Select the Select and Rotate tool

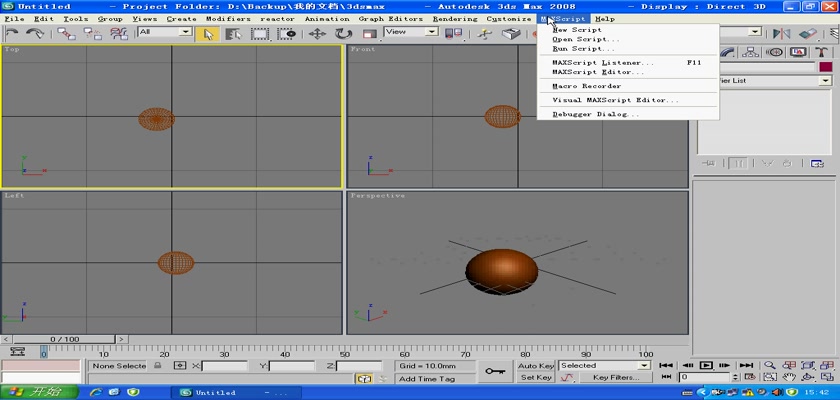[x=343, y=34]
